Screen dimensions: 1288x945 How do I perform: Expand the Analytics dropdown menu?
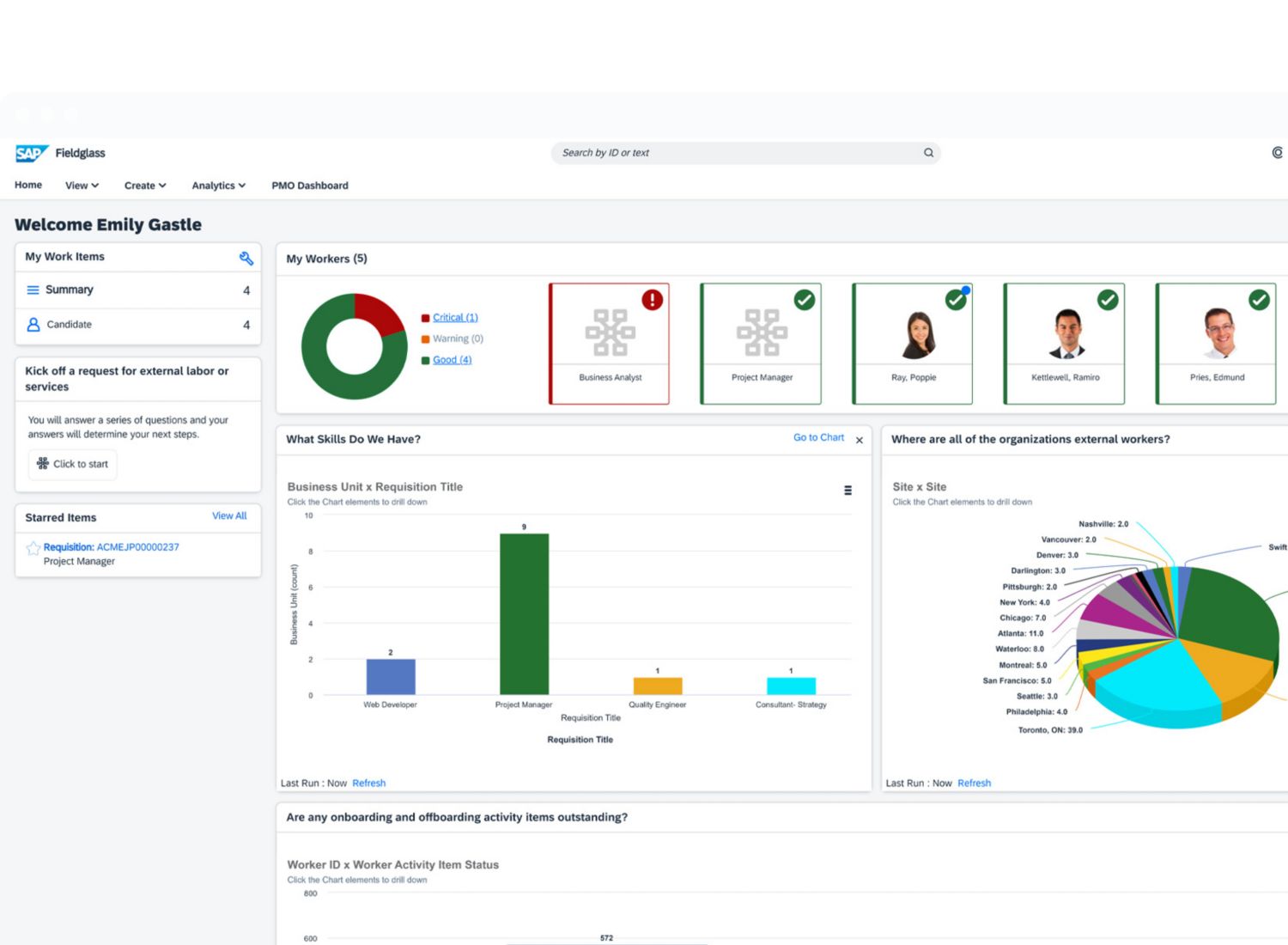click(218, 186)
